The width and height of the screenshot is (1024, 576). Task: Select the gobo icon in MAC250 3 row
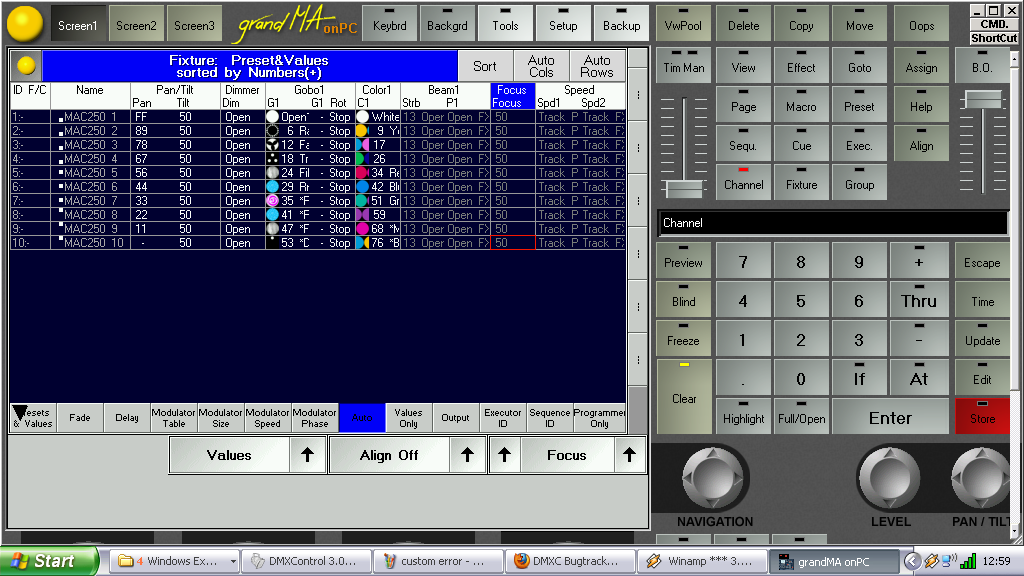click(x=272, y=145)
